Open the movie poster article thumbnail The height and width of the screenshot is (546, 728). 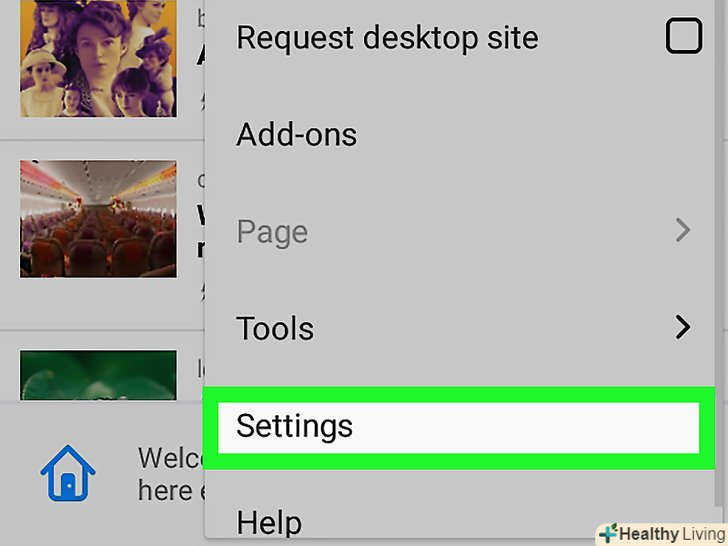(98, 58)
